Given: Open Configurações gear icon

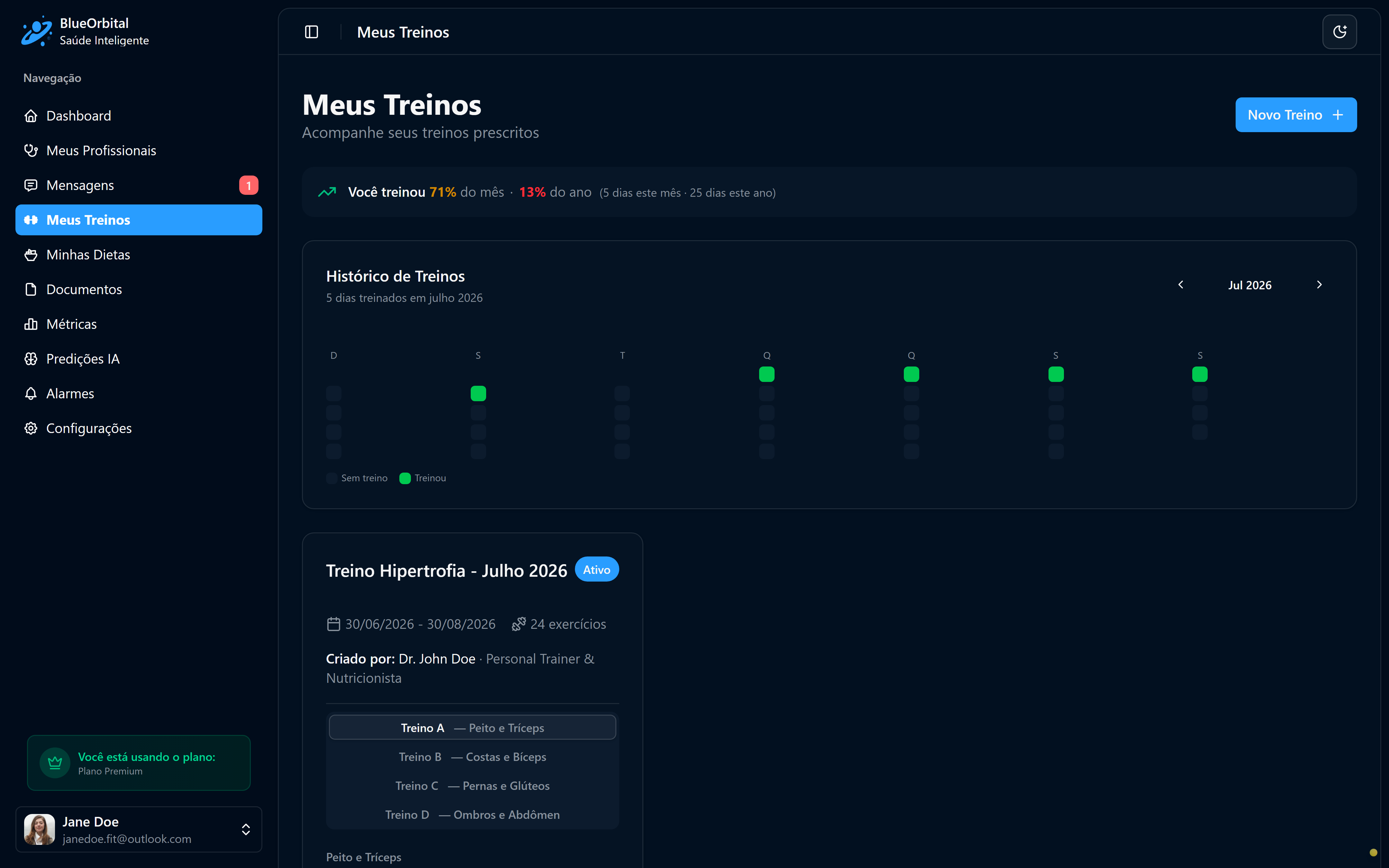Looking at the screenshot, I should (31, 428).
